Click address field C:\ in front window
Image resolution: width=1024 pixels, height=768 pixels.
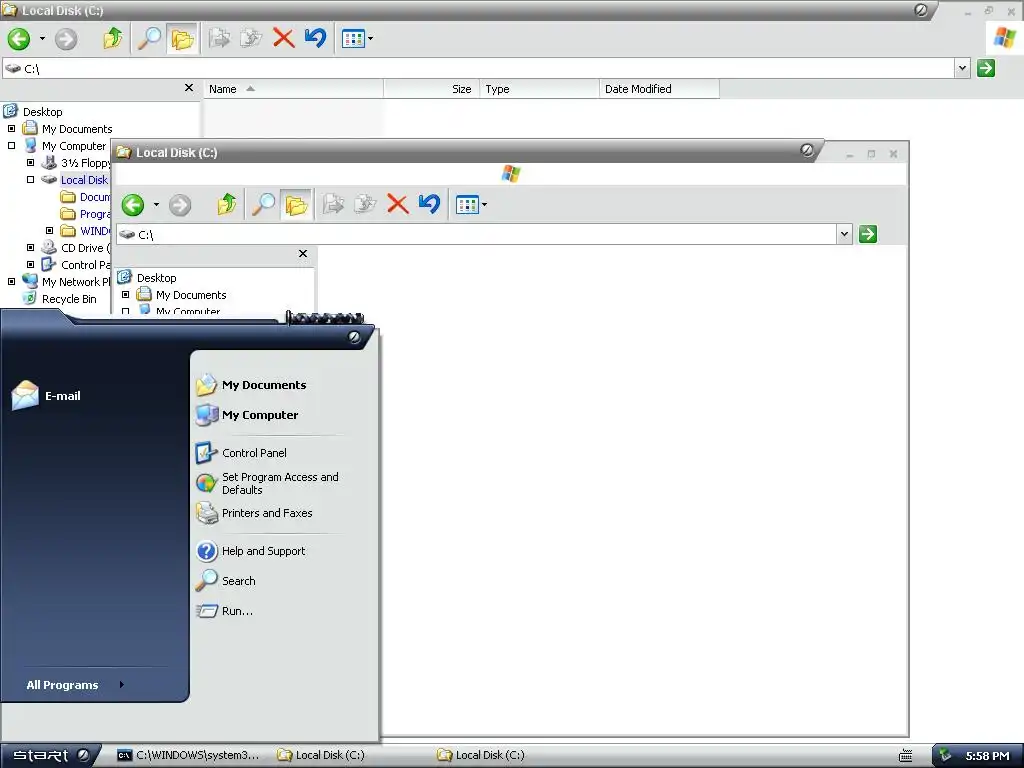476,234
